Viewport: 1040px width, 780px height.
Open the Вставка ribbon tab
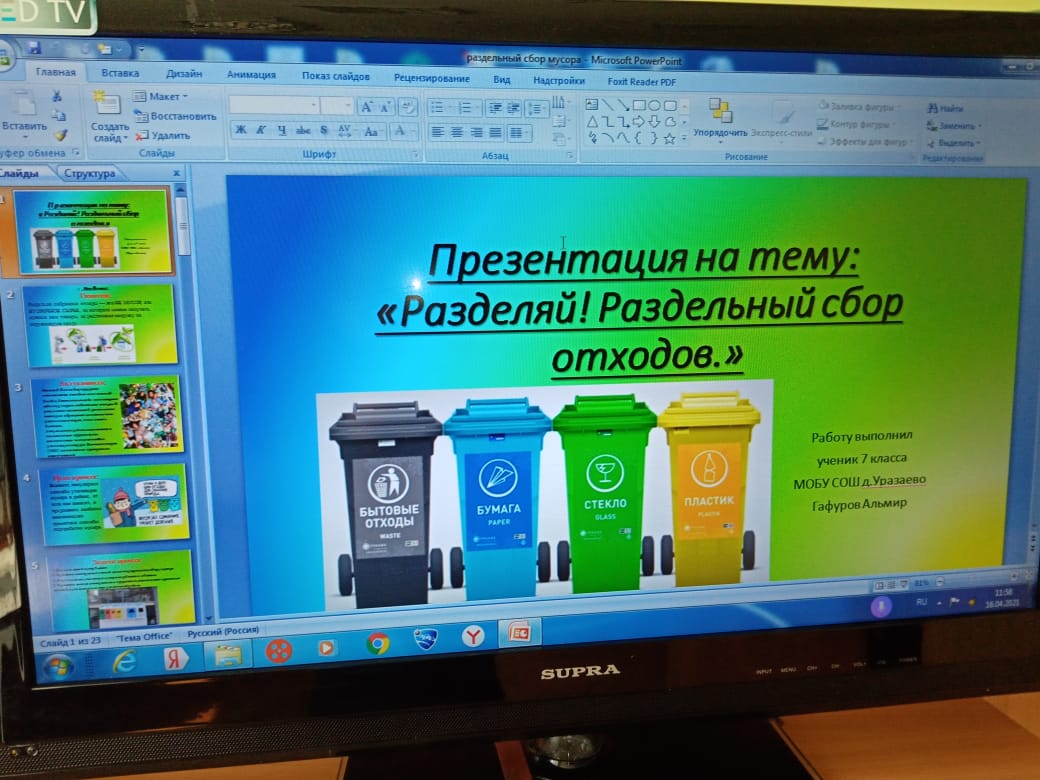[x=120, y=73]
